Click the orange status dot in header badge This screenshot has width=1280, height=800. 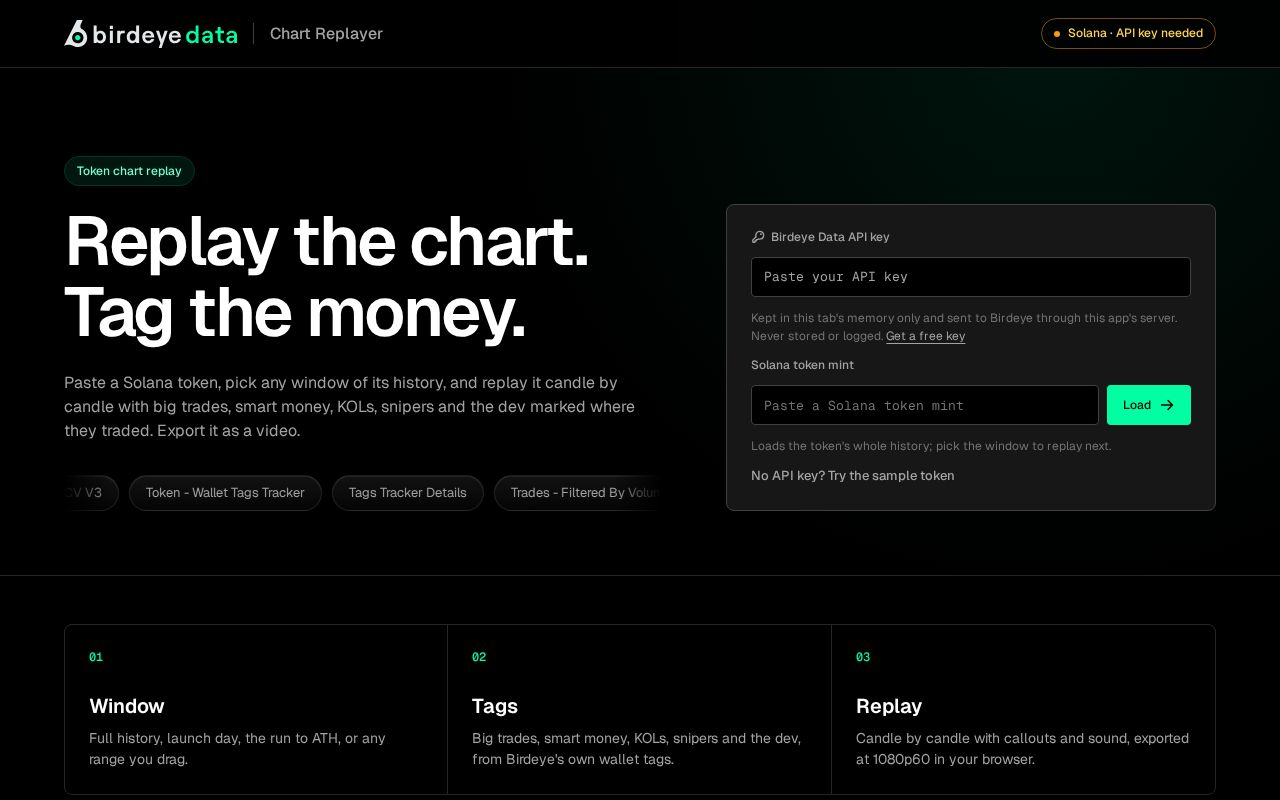click(1056, 33)
